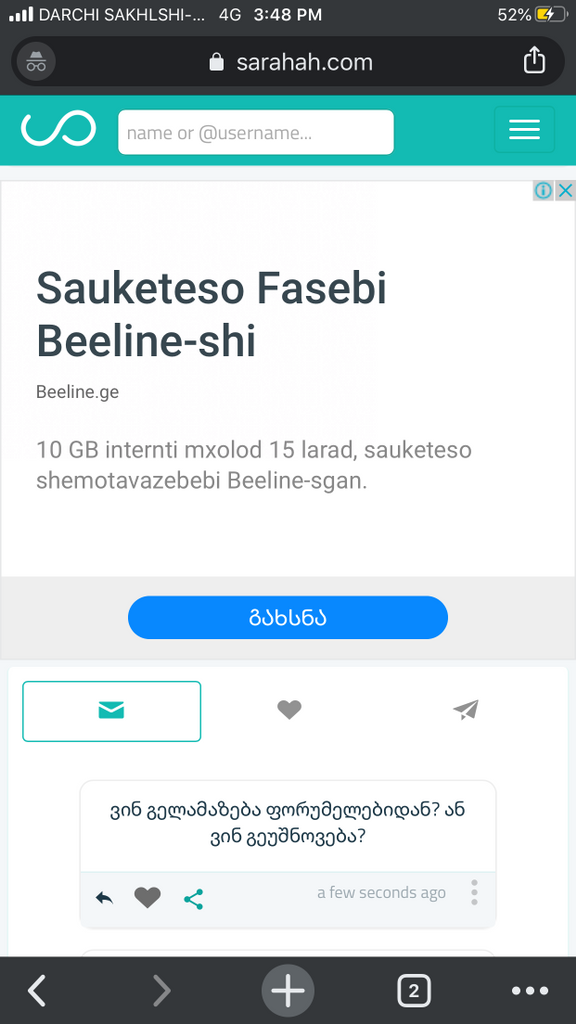Tap the name or @username search field

pos(255,131)
